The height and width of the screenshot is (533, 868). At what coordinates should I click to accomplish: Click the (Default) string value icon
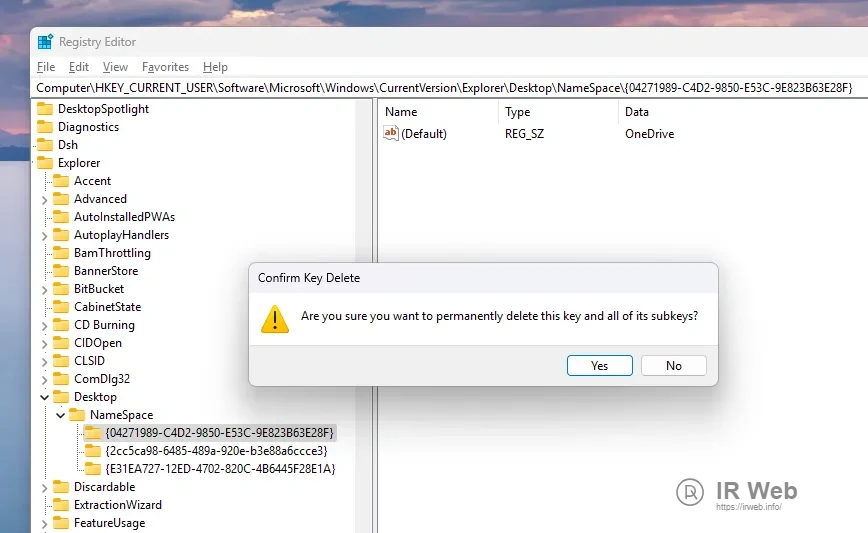pyautogui.click(x=391, y=133)
